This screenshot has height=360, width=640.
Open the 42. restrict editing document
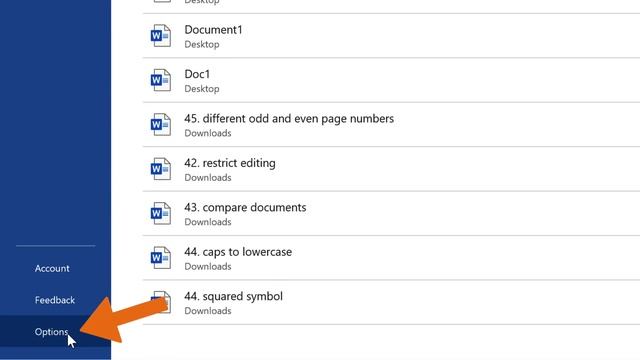[x=230, y=163]
